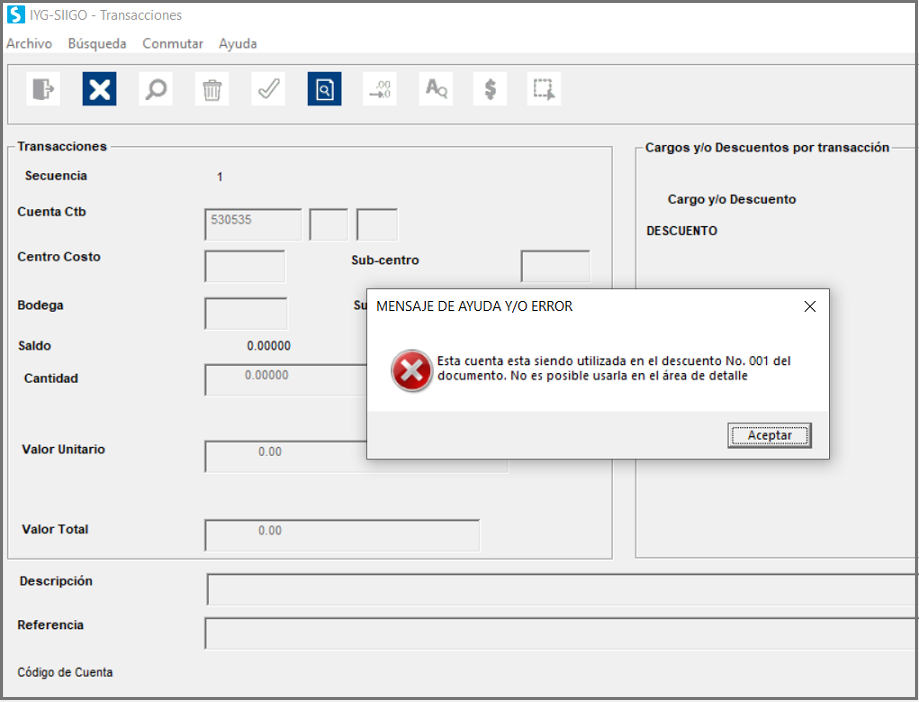Click the blue document search icon
This screenshot has height=702, width=919.
coord(325,89)
